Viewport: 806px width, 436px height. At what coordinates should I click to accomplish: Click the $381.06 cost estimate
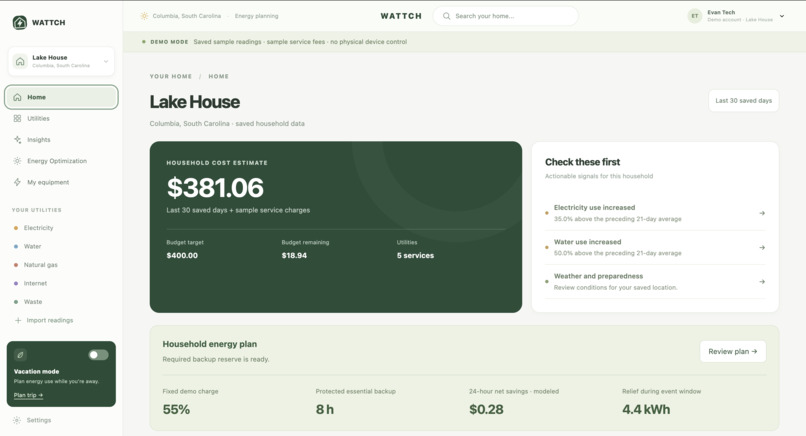coord(215,188)
